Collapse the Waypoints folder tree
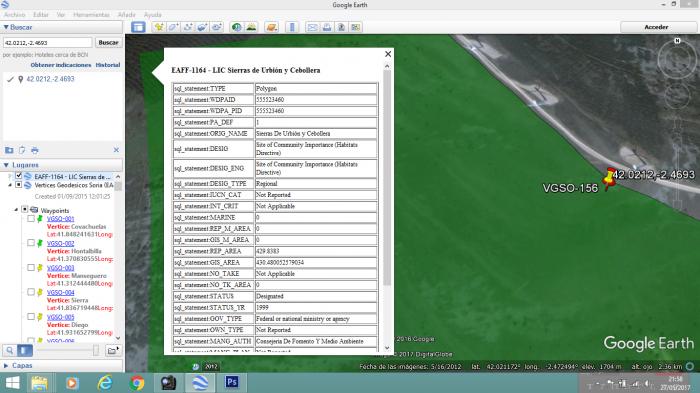 (x=16, y=209)
